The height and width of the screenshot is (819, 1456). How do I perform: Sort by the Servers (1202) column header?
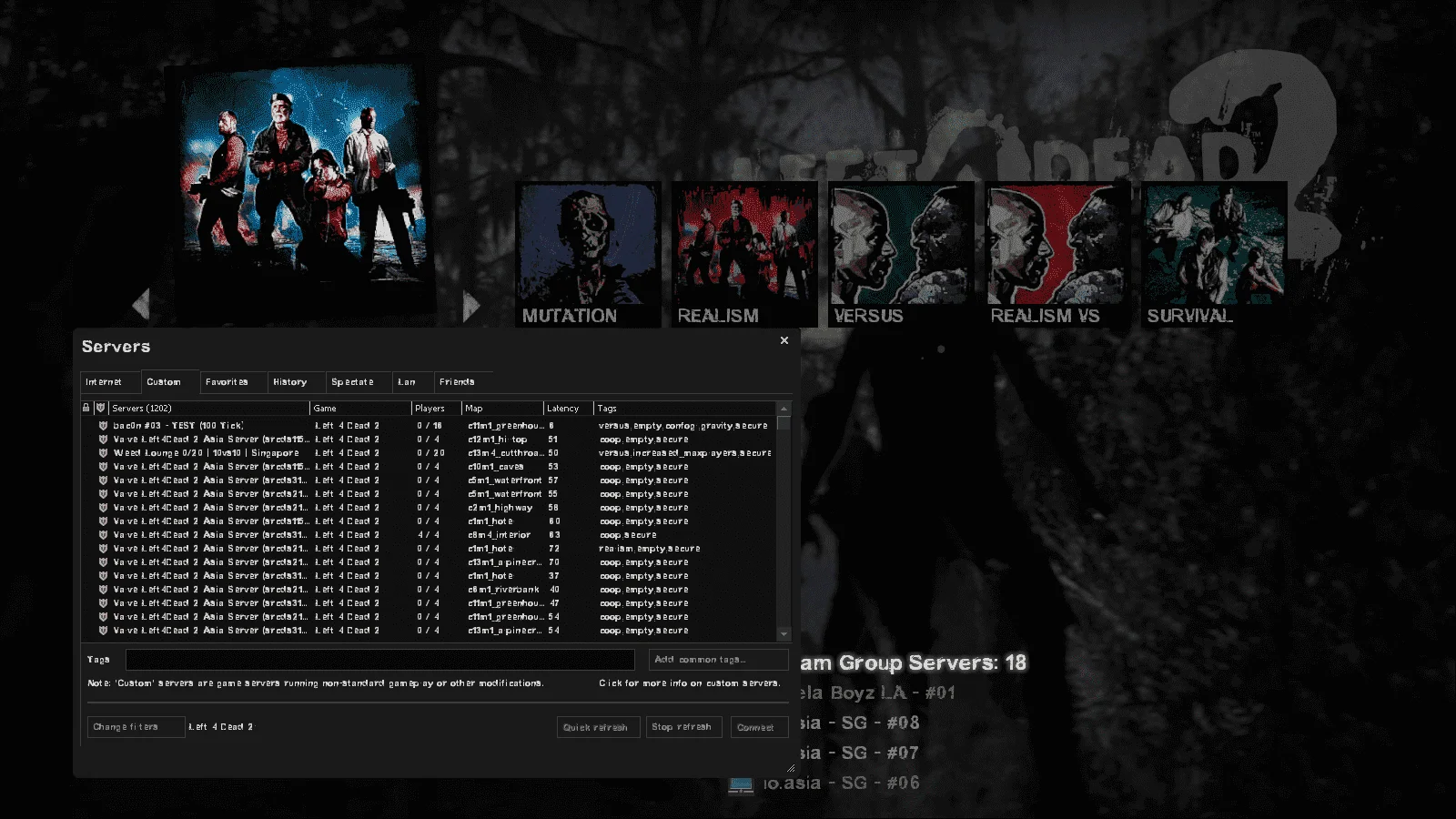click(x=209, y=409)
